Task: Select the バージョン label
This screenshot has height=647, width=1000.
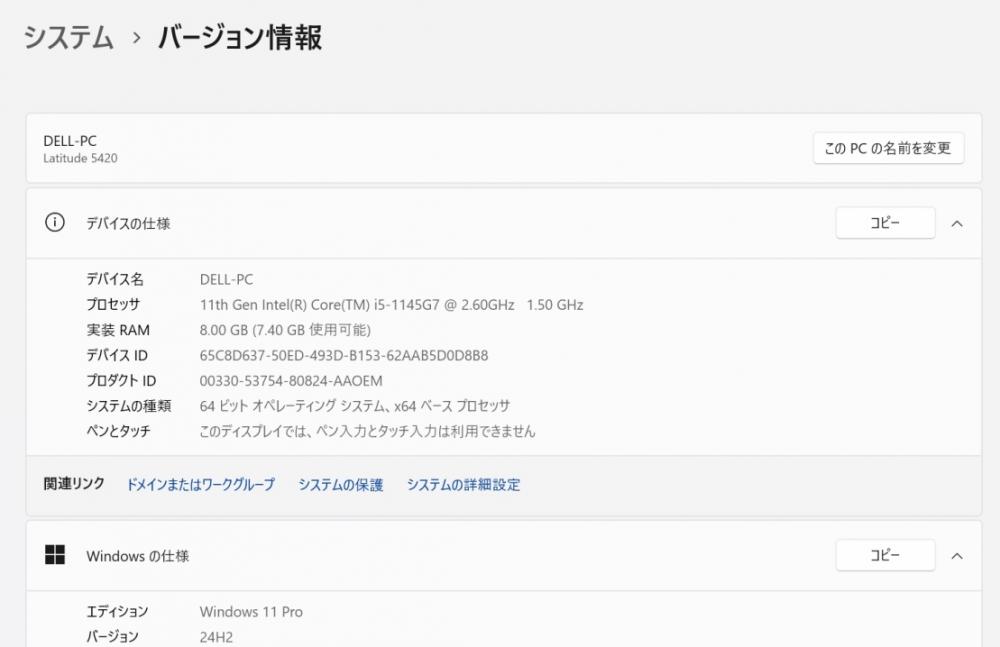Action: click(x=112, y=637)
